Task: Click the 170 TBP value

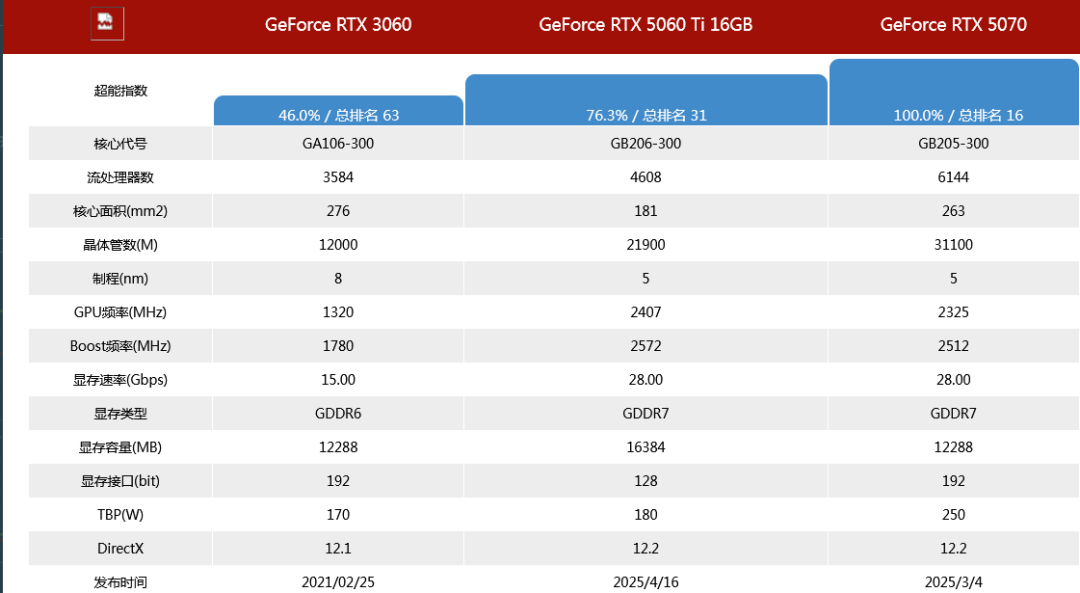Action: tap(338, 514)
